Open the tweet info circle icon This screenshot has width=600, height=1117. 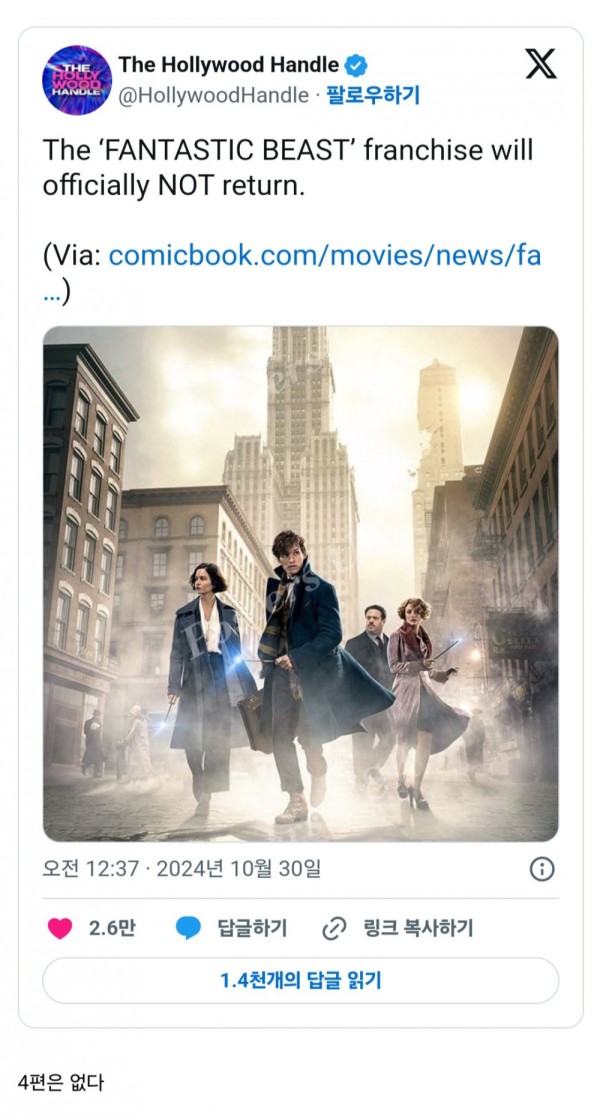[542, 869]
